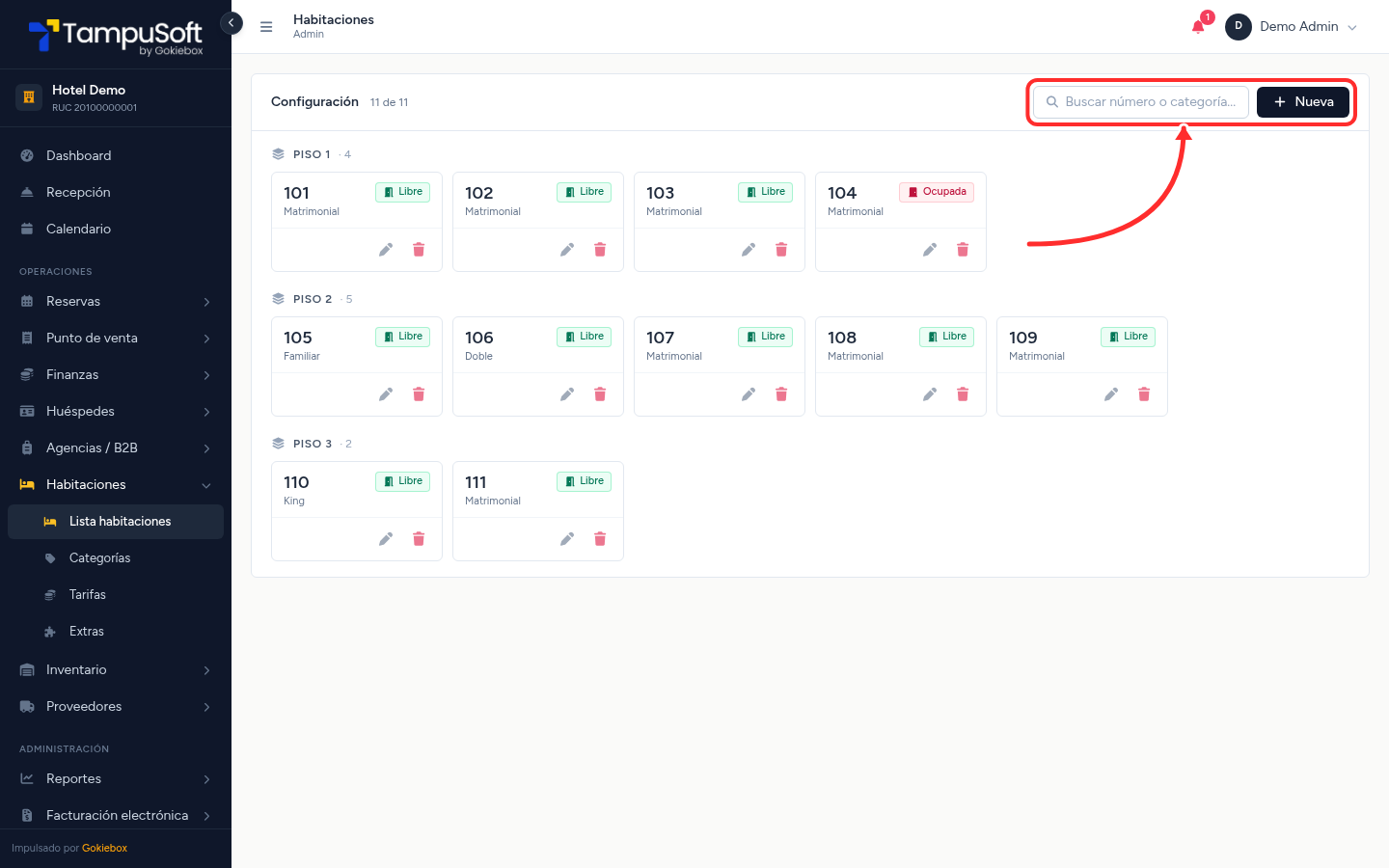The height and width of the screenshot is (868, 1389).
Task: Click the trash icon on room 109
Action: coord(1144,394)
